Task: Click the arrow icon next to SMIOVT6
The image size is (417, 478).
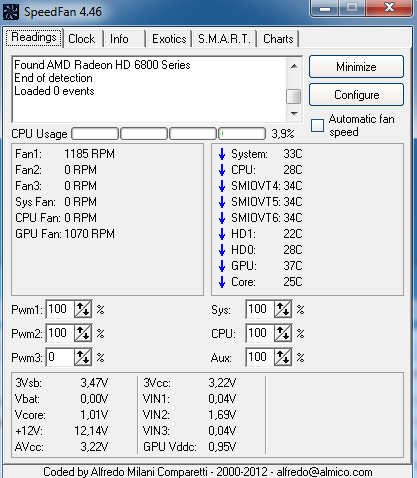Action: (x=222, y=218)
